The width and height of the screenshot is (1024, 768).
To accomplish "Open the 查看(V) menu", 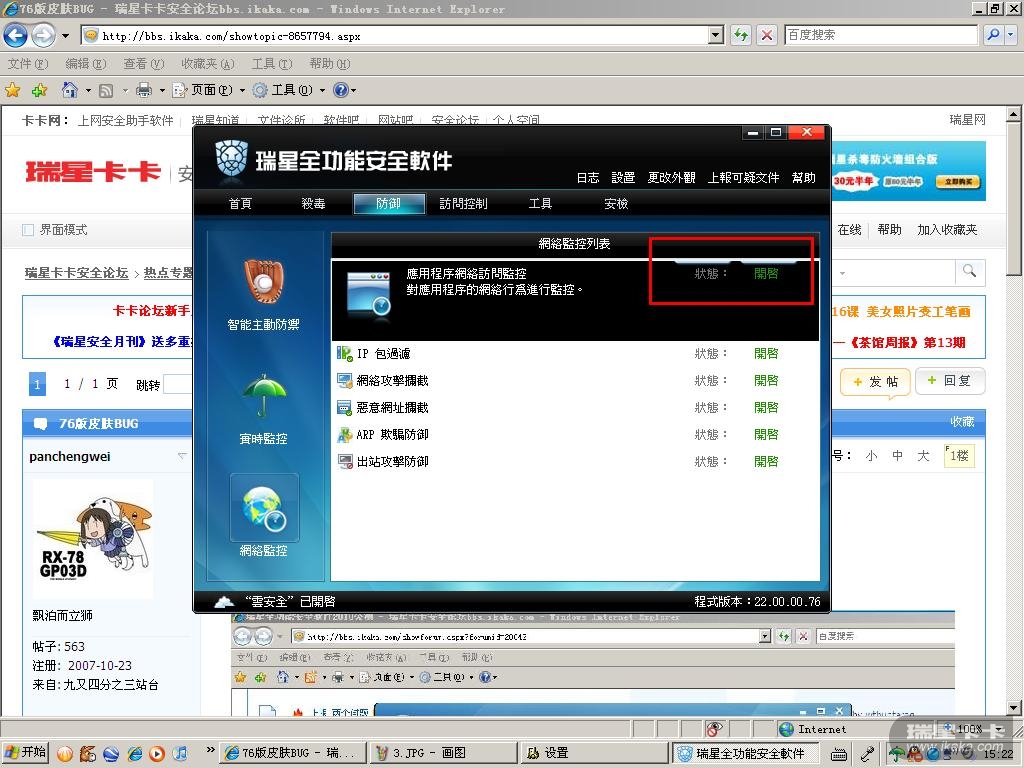I will tap(144, 63).
